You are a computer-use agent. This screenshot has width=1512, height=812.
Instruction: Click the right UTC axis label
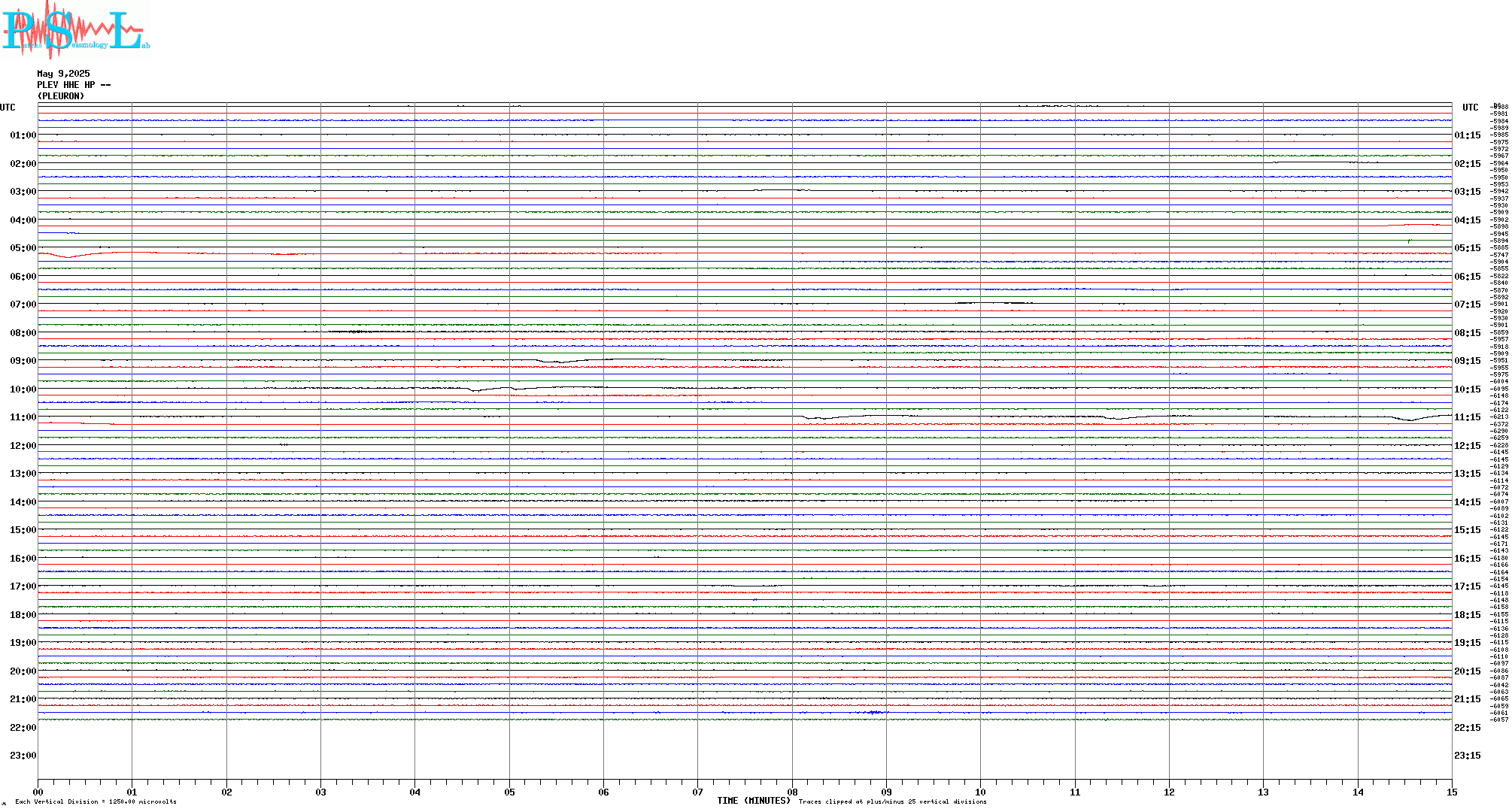1471,108
